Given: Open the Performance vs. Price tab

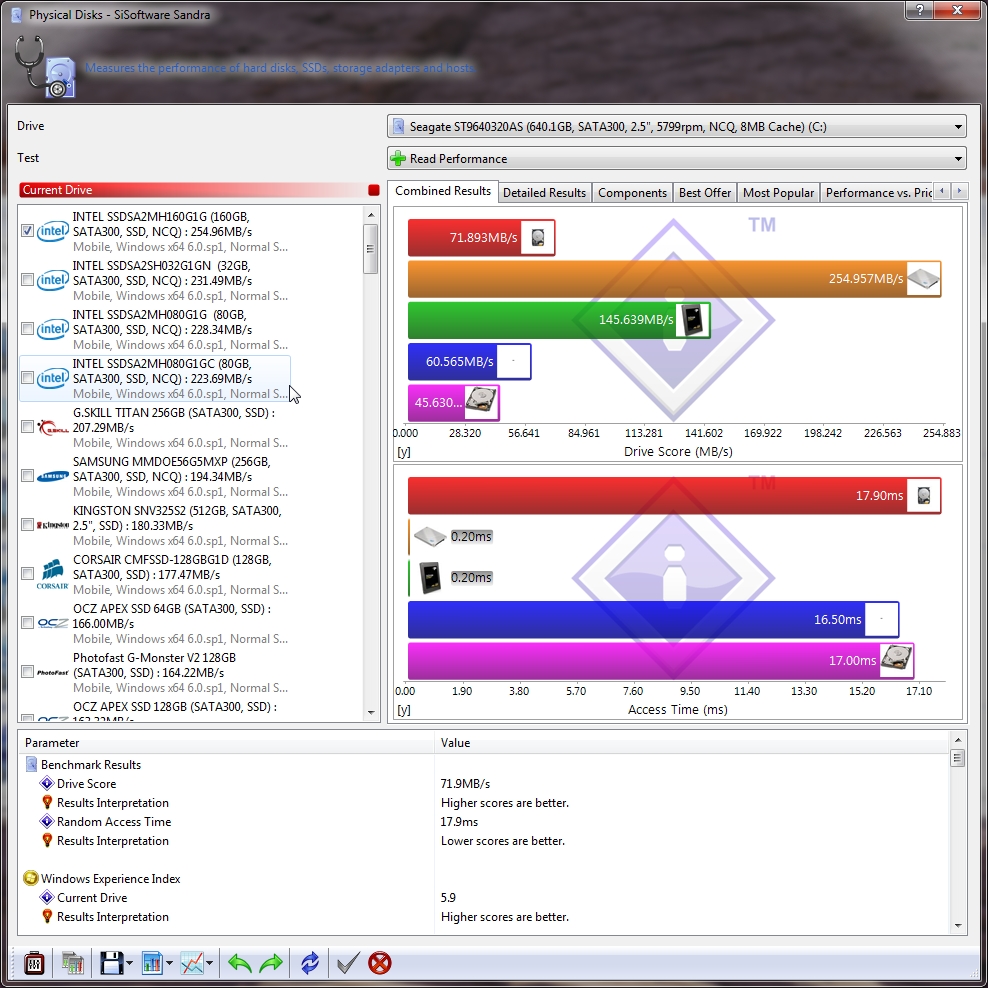Looking at the screenshot, I should (x=878, y=193).
